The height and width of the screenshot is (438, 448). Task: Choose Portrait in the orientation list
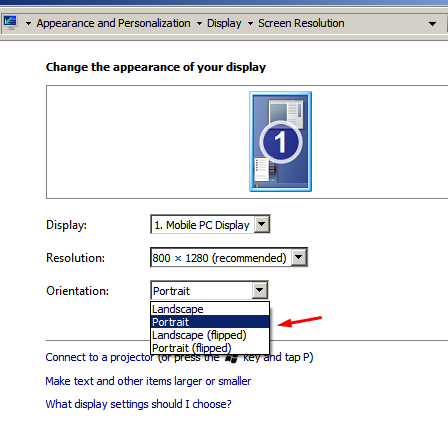point(210,322)
